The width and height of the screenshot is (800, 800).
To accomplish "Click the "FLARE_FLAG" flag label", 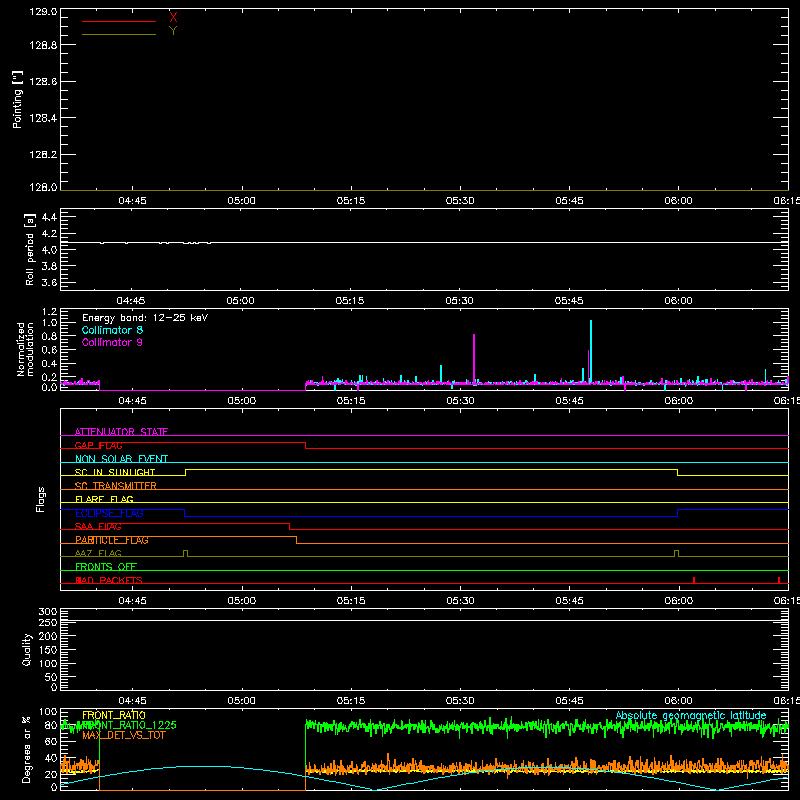I will pos(104,499).
